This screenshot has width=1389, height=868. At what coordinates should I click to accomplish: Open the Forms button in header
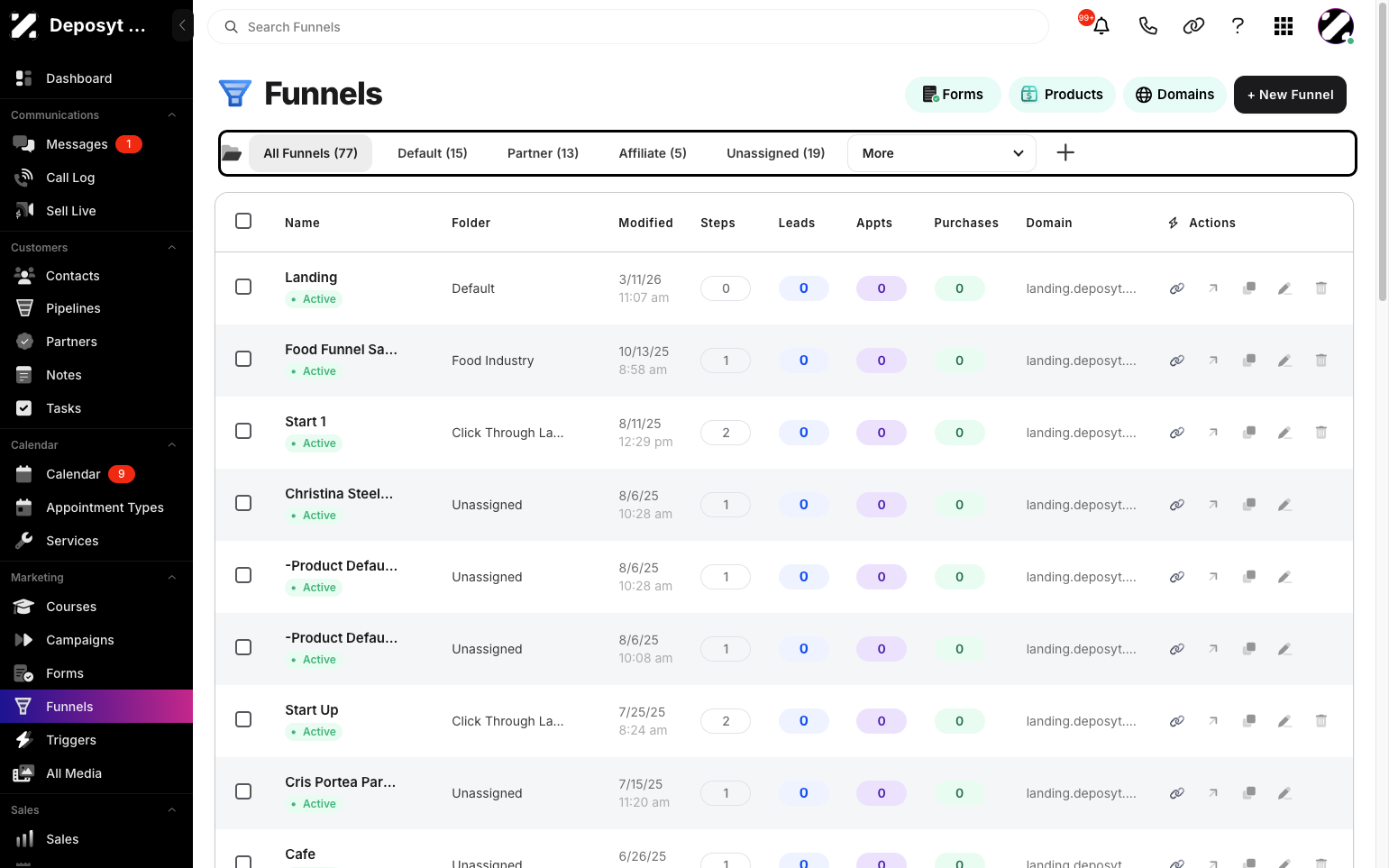[953, 95]
